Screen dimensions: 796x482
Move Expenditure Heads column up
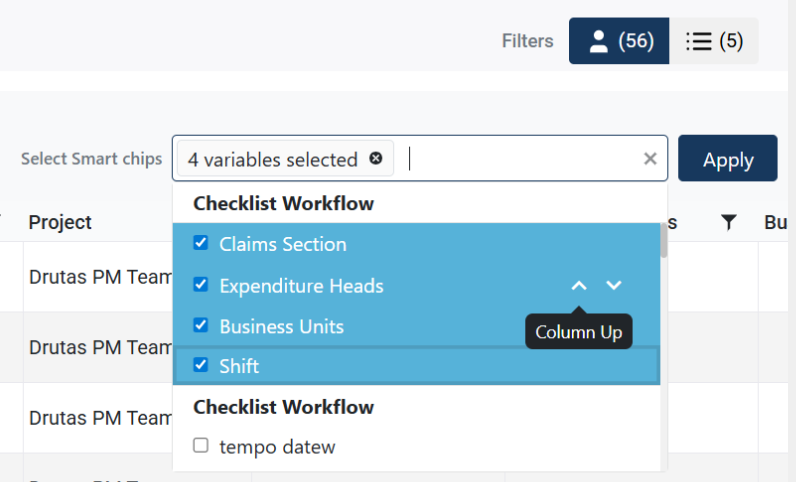[x=579, y=286]
